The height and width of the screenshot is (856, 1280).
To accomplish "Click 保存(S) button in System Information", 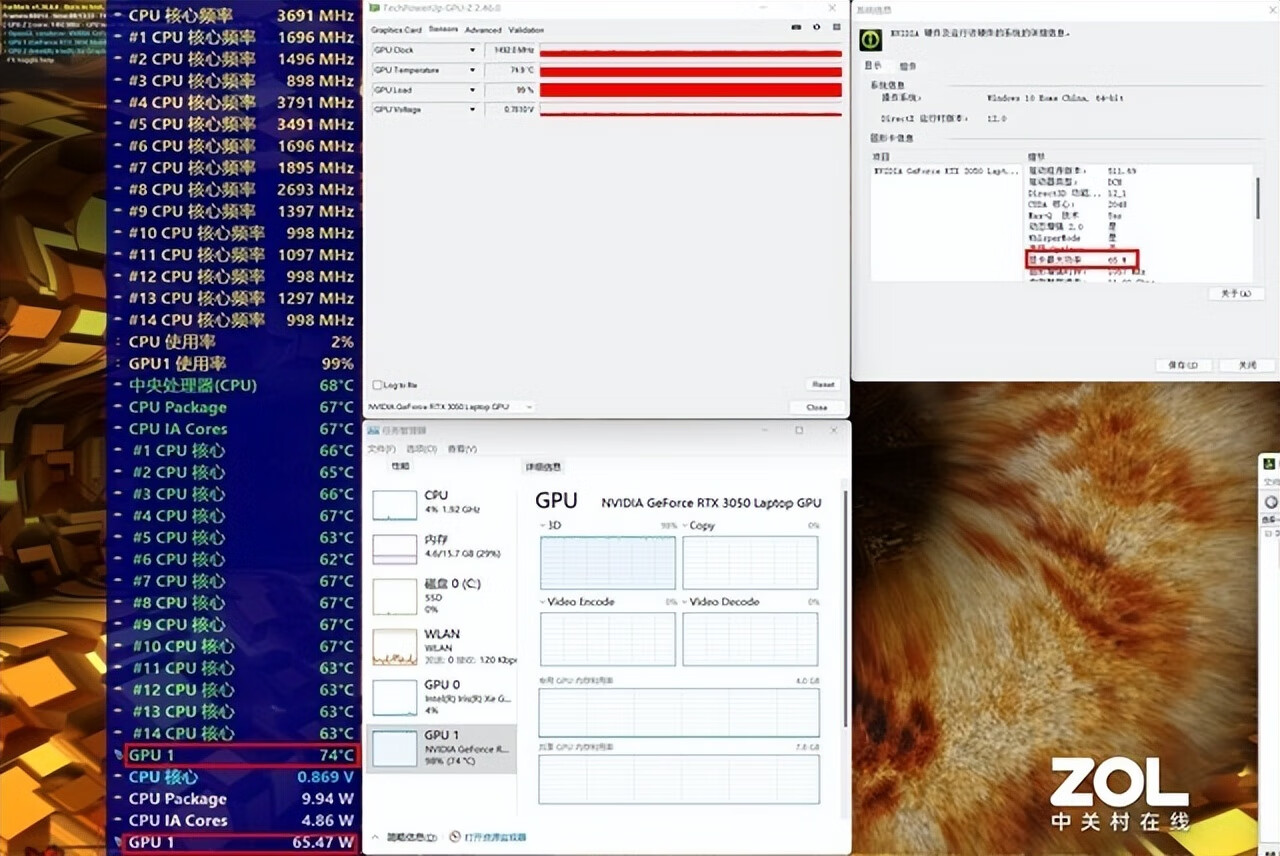I will pos(1183,365).
